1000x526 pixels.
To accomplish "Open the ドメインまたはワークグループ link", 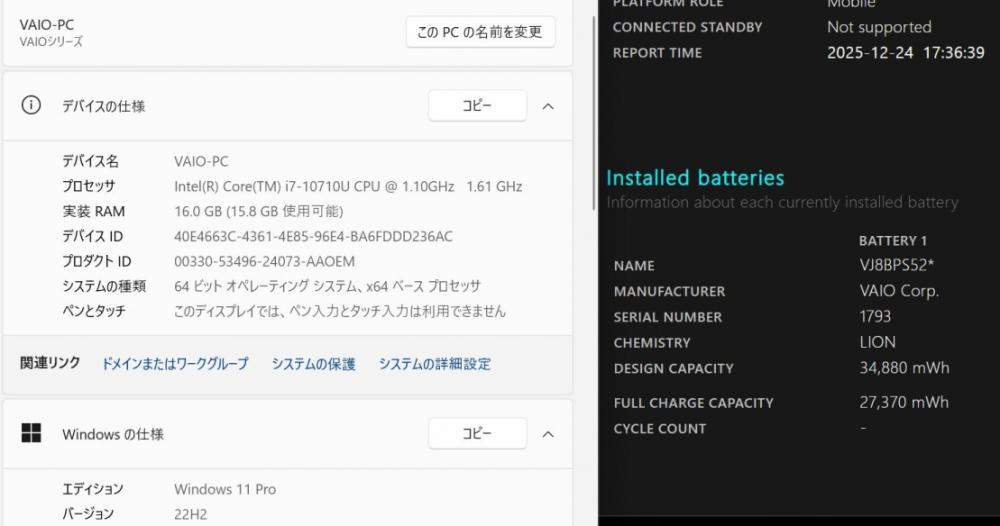I will (175, 363).
